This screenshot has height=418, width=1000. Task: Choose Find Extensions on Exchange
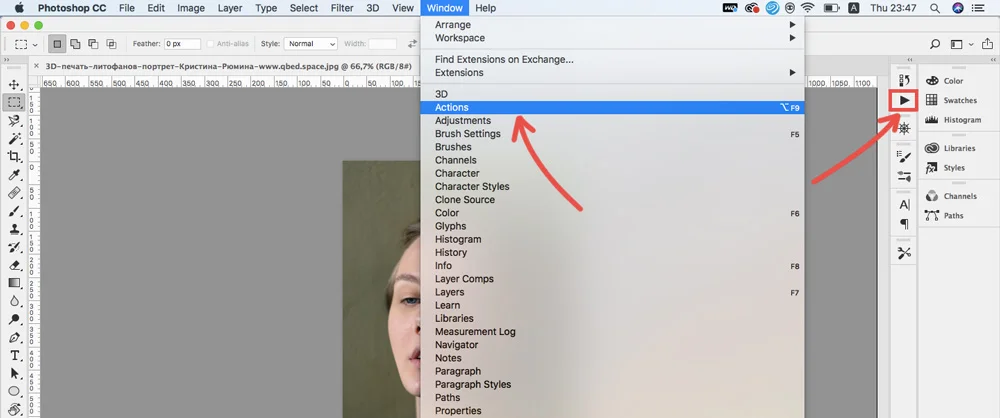(612, 59)
